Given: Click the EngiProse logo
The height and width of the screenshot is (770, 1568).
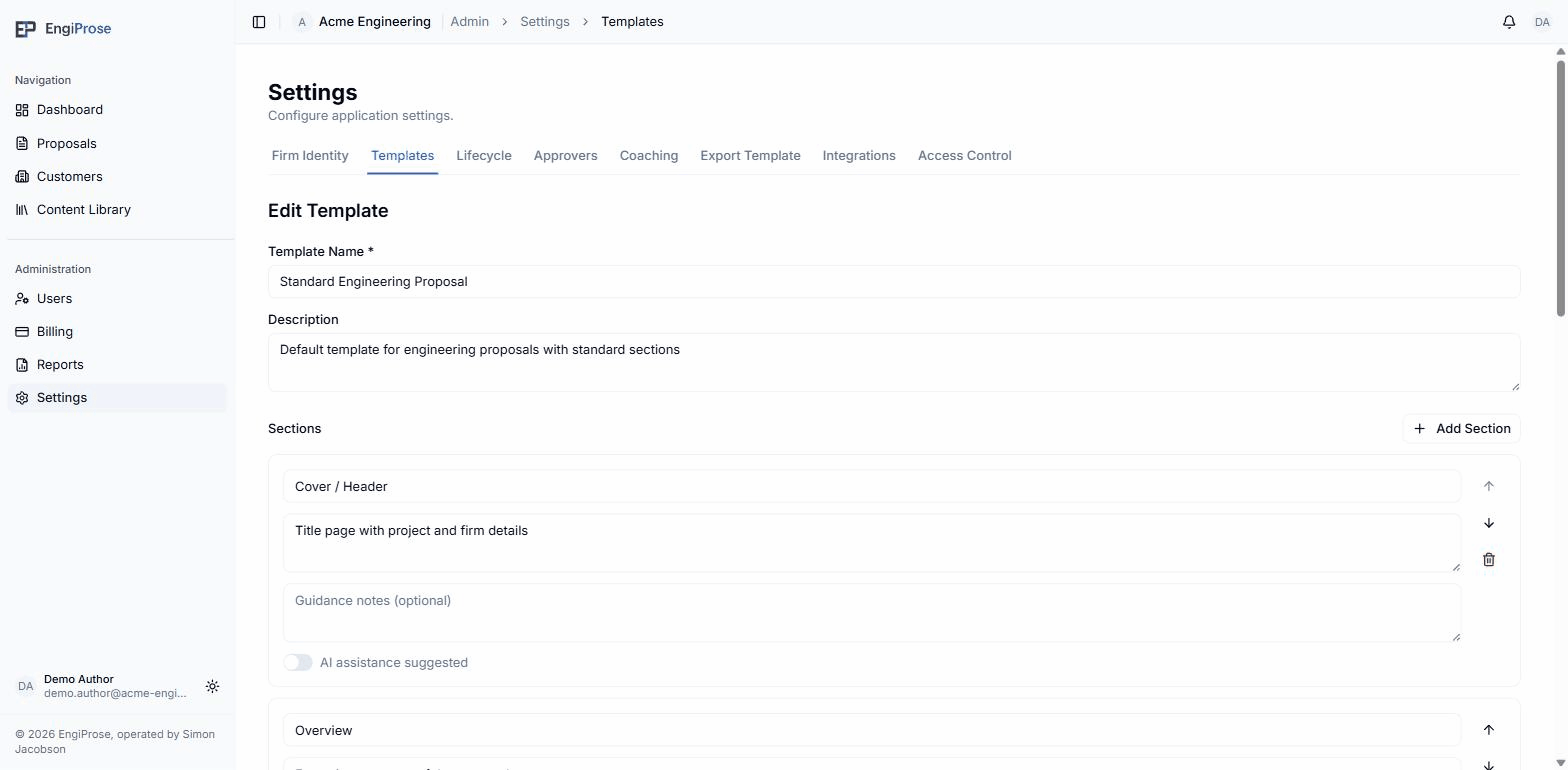Looking at the screenshot, I should (63, 29).
